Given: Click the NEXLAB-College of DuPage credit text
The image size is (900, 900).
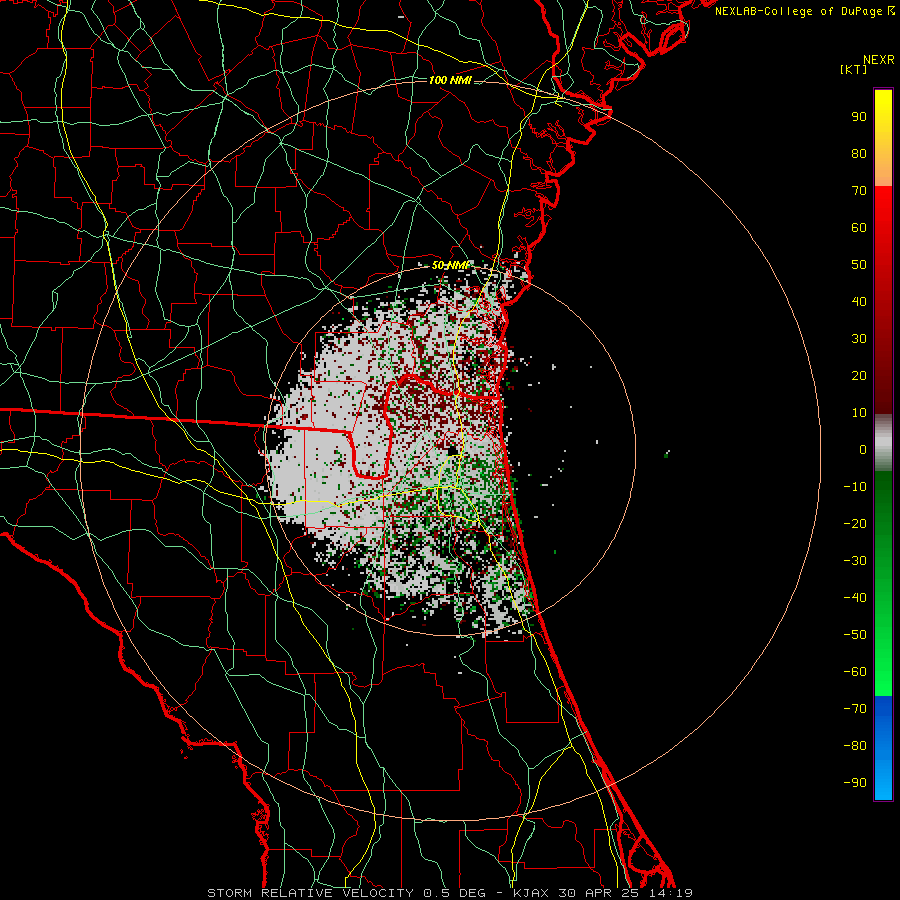Looking at the screenshot, I should (804, 11).
